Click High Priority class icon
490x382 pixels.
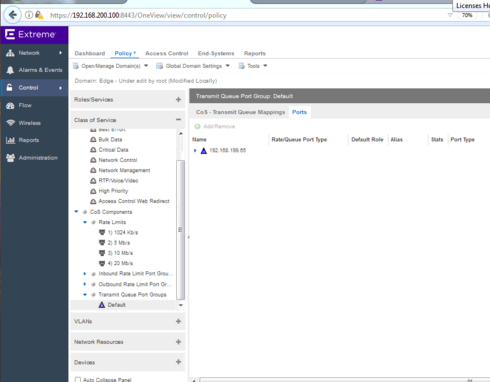pos(93,191)
